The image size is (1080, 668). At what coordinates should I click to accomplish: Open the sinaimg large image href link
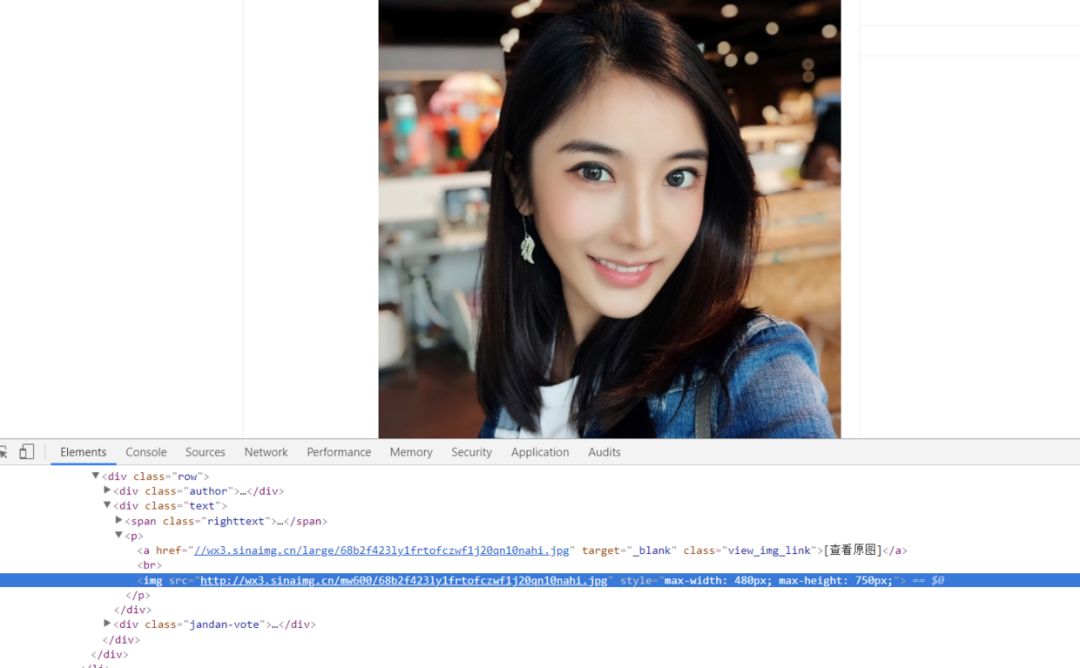click(382, 550)
